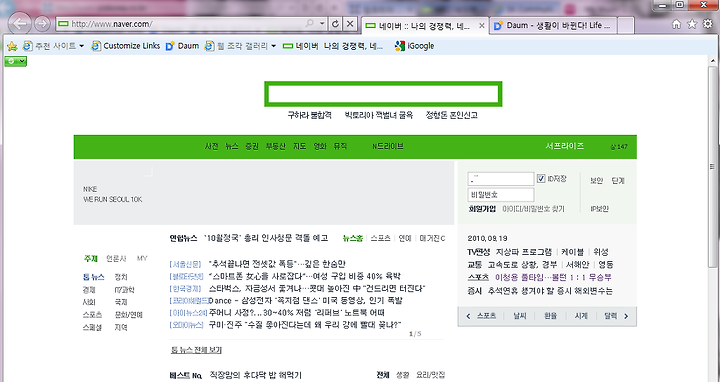Open the 회원가입 sign-up link
The height and width of the screenshot is (382, 720).
(x=482, y=209)
